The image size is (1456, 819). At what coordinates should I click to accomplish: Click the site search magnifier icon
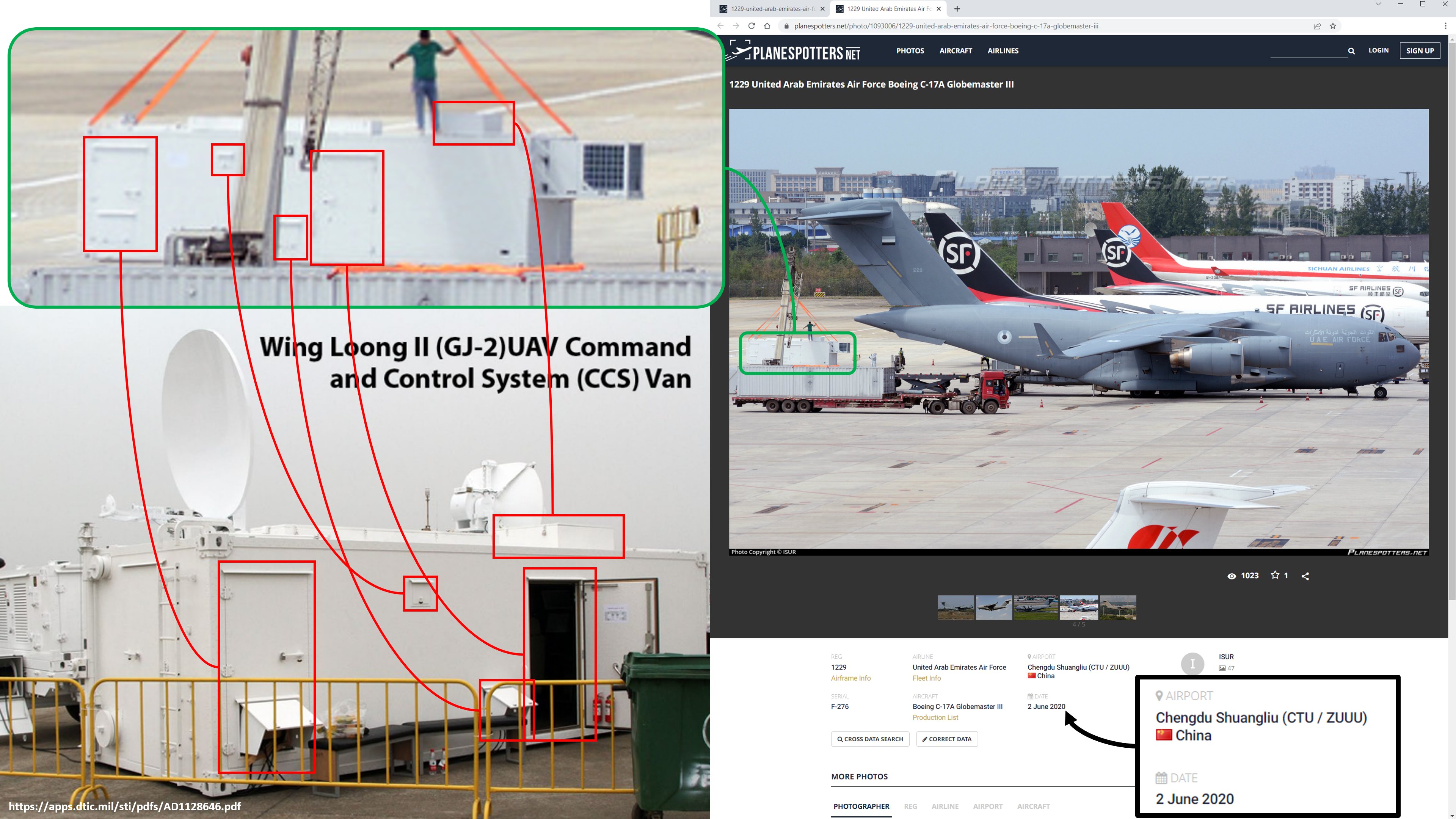pyautogui.click(x=1351, y=51)
